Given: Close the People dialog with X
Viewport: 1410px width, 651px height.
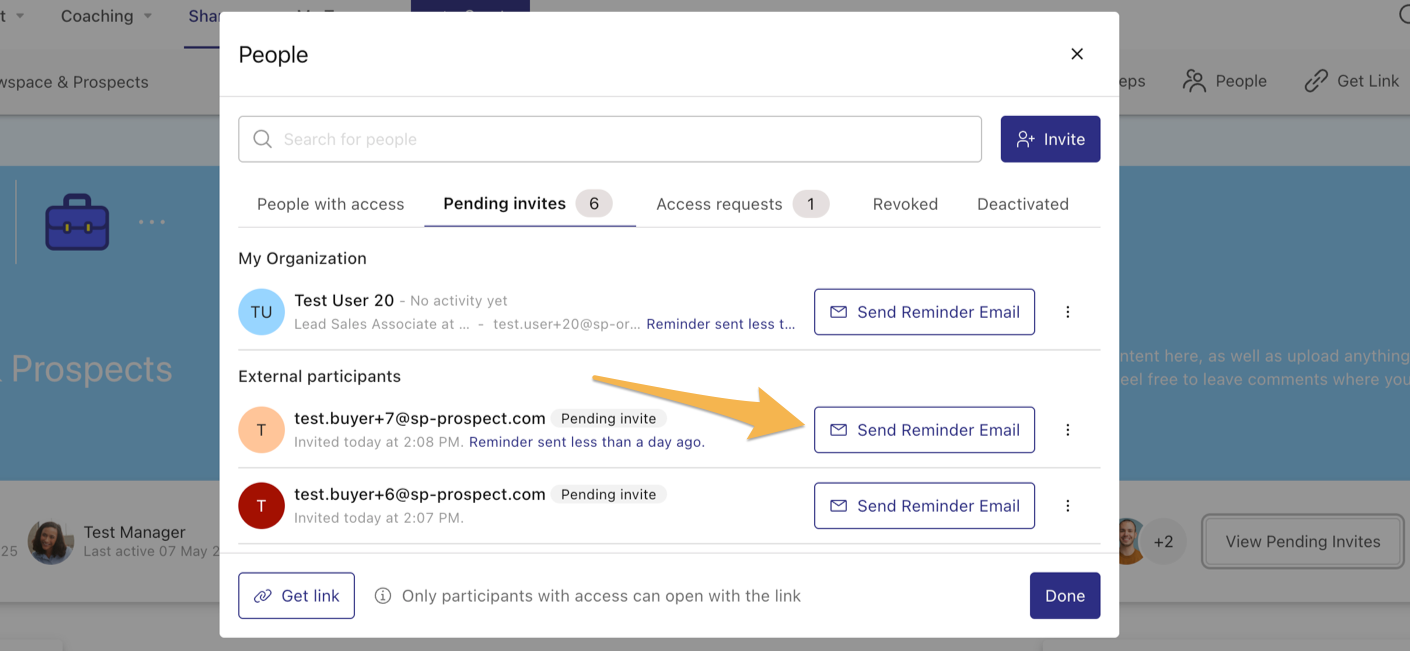Looking at the screenshot, I should pos(1077,54).
